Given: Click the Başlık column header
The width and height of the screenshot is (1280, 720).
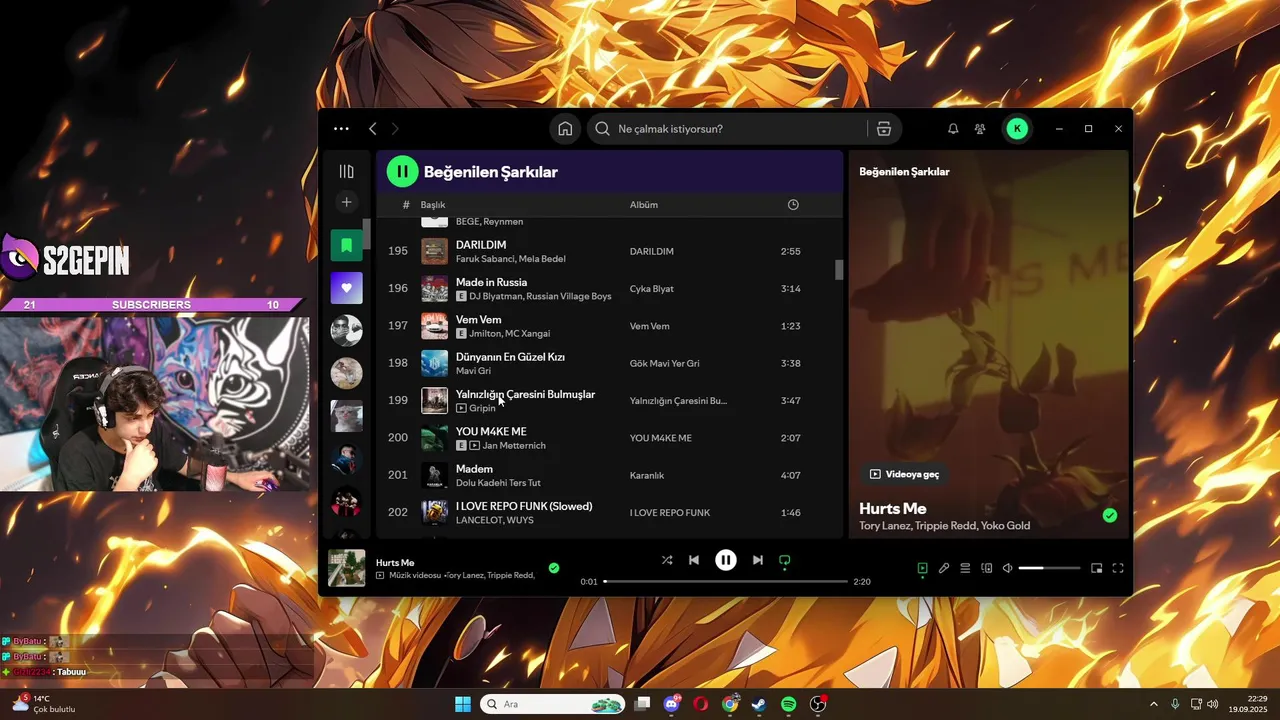Looking at the screenshot, I should [x=433, y=205].
